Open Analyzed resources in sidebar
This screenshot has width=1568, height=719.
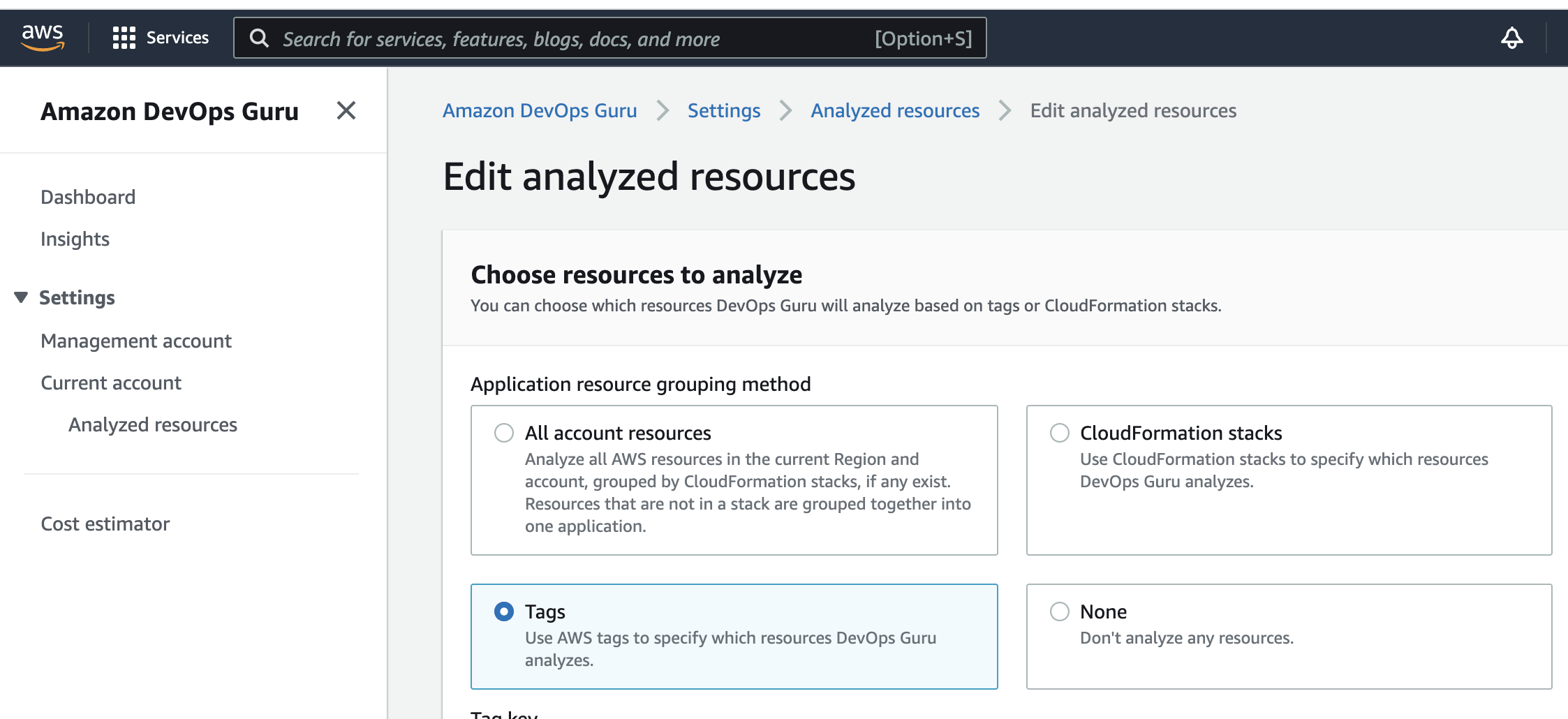(153, 424)
